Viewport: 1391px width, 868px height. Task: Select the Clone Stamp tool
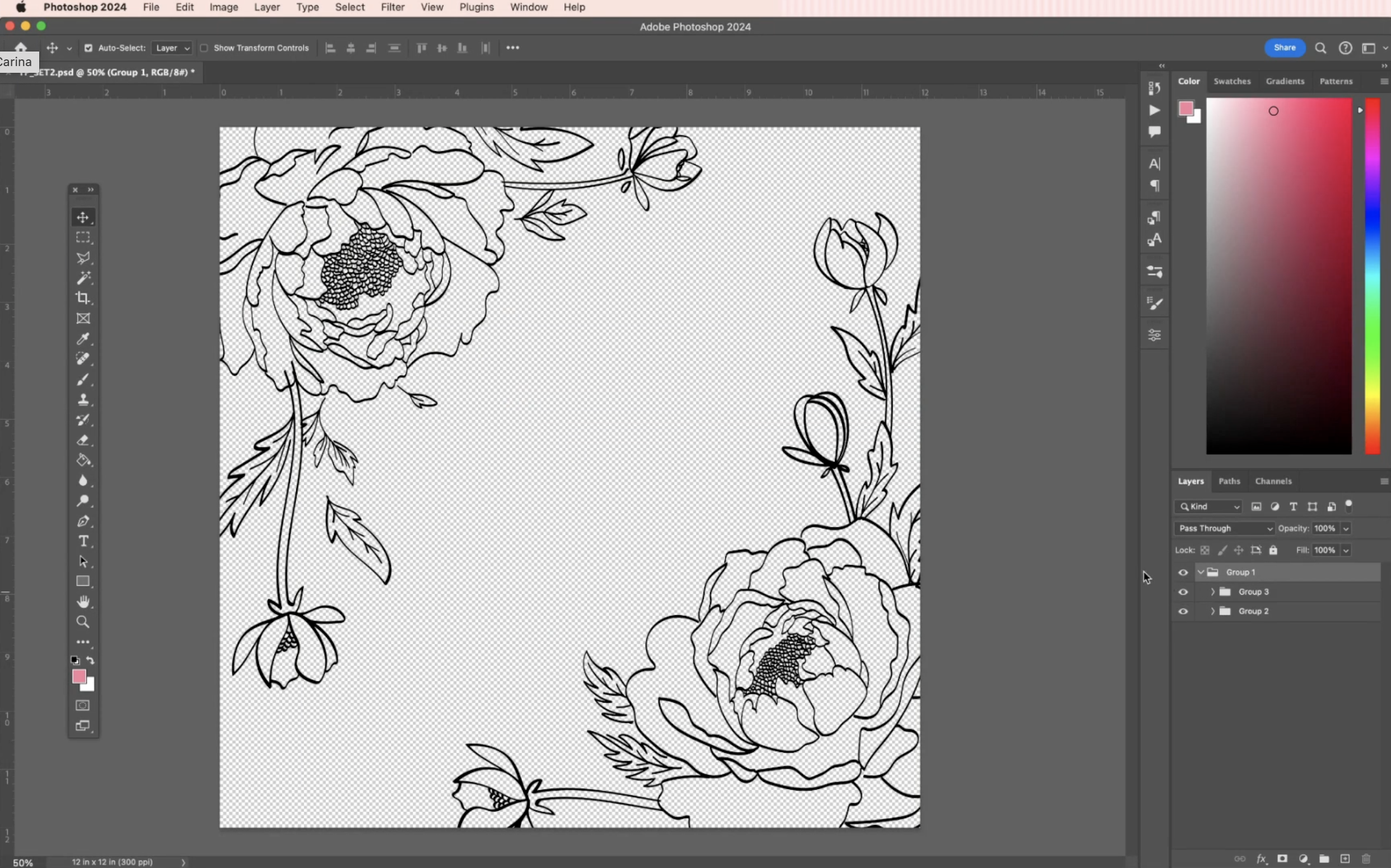[x=83, y=399]
